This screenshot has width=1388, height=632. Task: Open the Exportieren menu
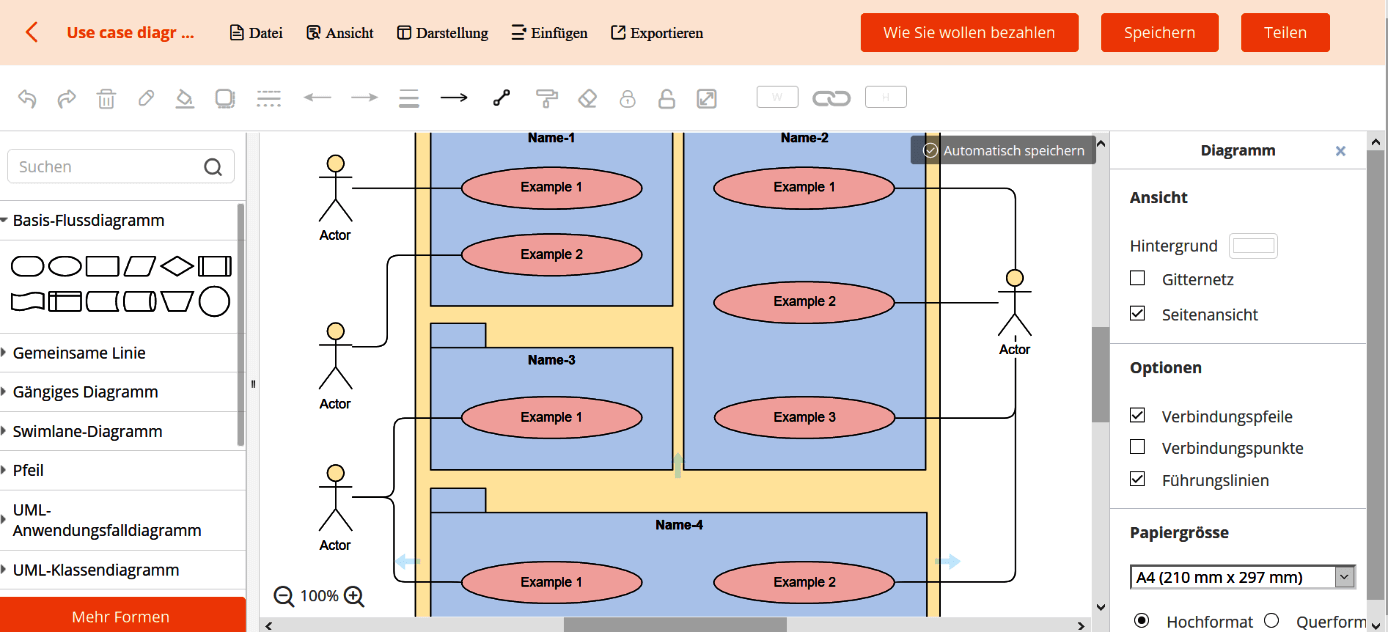click(x=657, y=32)
